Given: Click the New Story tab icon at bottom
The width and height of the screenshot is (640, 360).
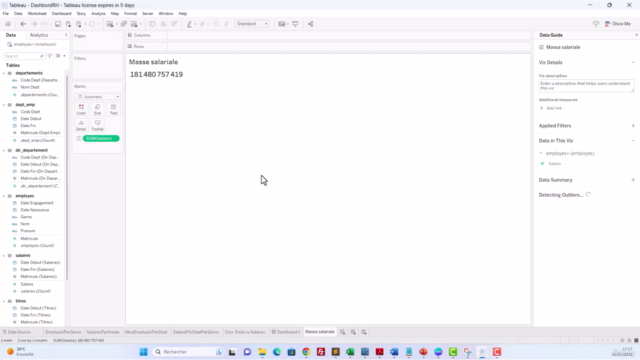Looking at the screenshot, I should [364, 332].
